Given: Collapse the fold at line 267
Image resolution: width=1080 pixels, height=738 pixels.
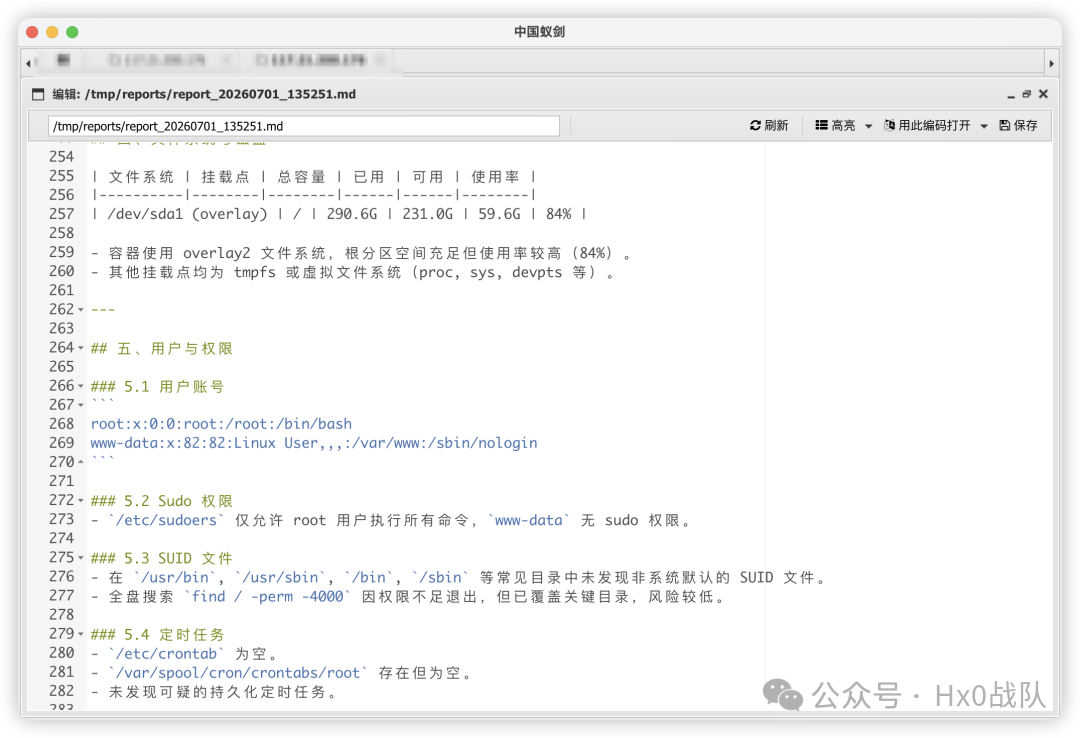Looking at the screenshot, I should click(x=81, y=405).
